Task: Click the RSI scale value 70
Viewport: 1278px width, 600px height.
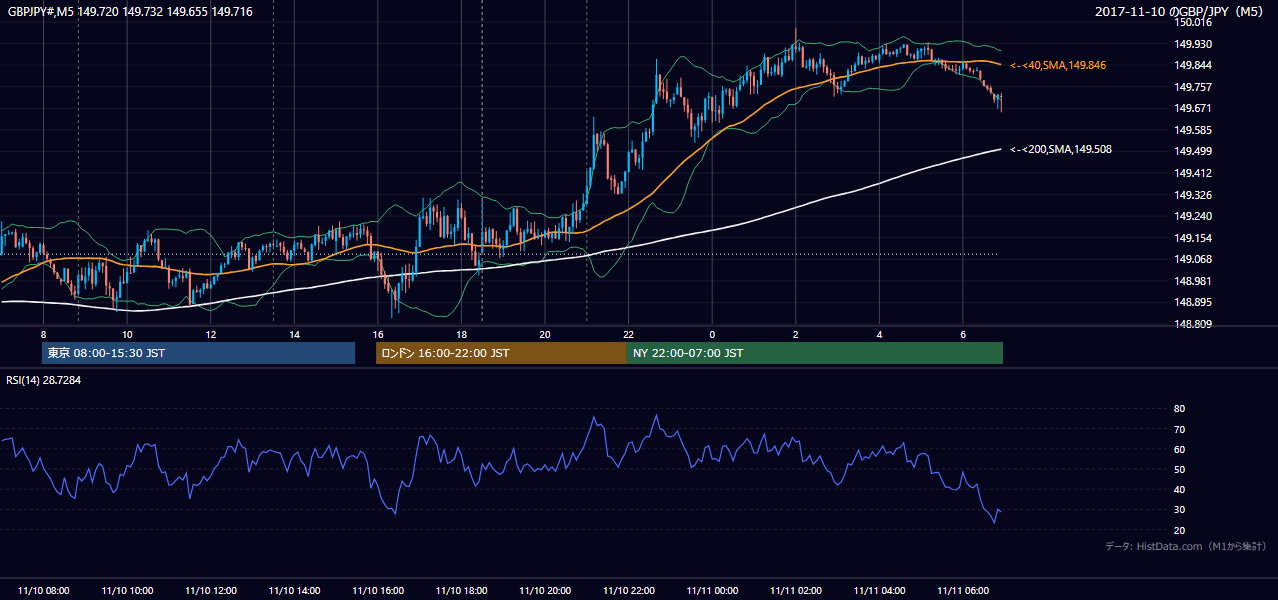Action: (x=1180, y=429)
